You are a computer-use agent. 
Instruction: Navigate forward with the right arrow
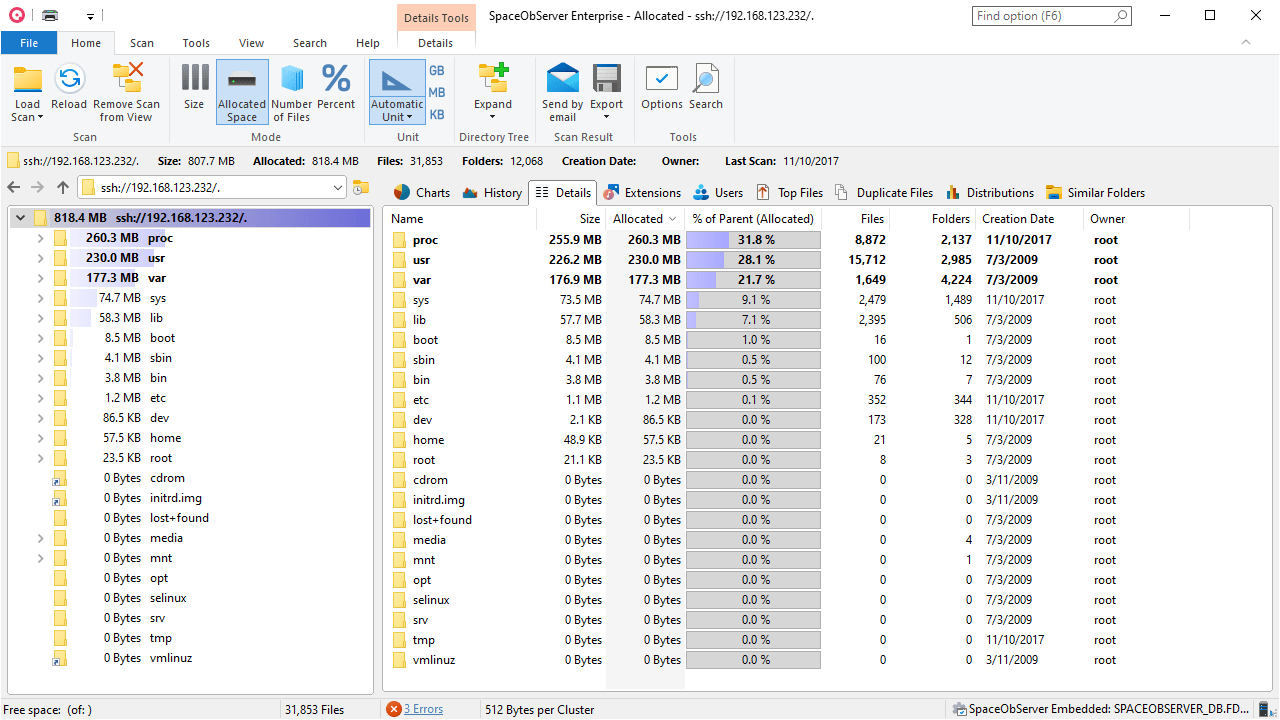click(38, 187)
